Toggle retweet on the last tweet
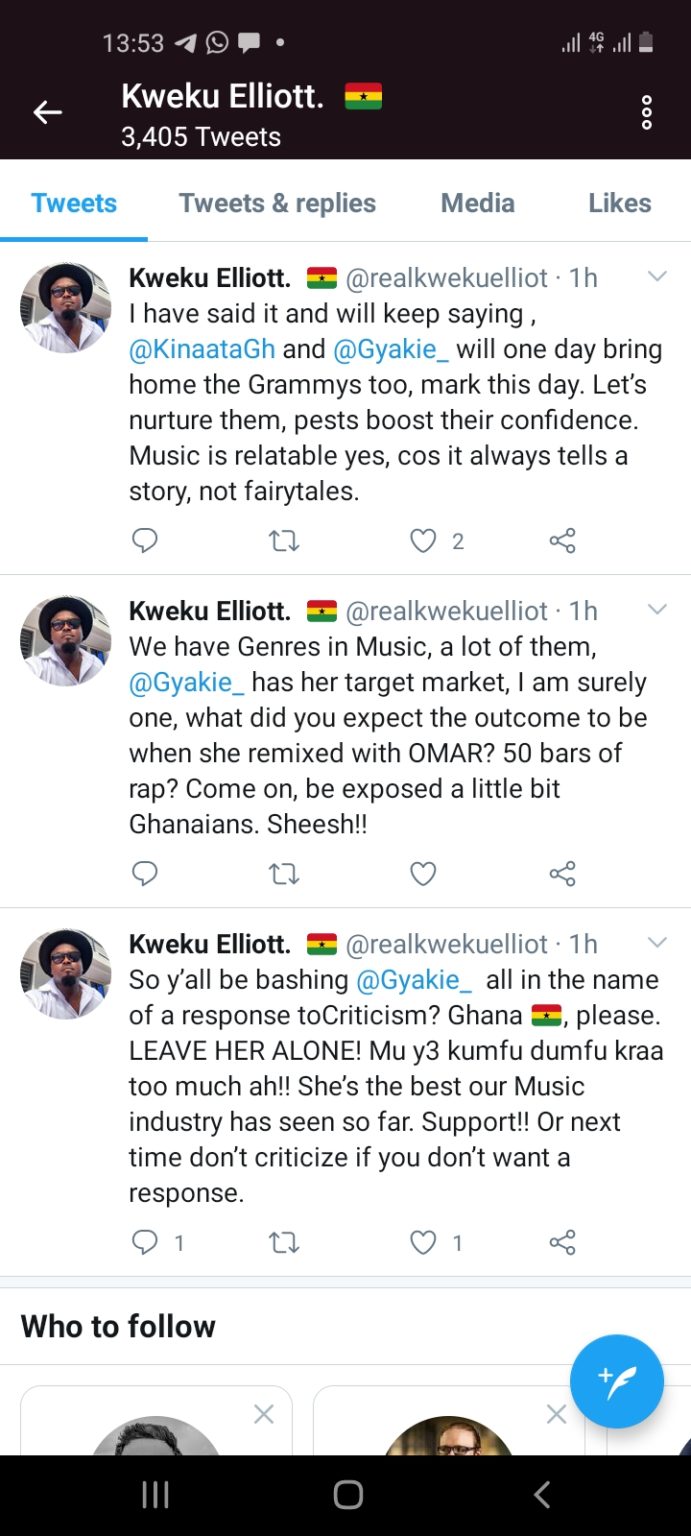Viewport: 691px width, 1536px height. 285,1242
